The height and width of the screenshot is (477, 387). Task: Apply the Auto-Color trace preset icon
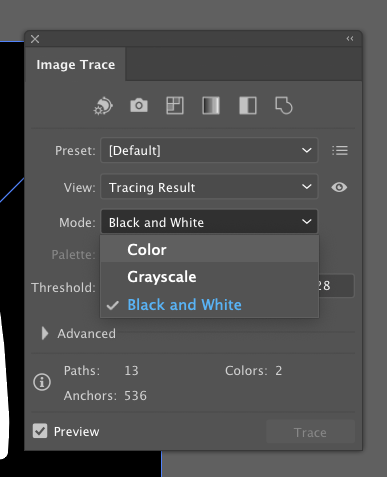103,106
